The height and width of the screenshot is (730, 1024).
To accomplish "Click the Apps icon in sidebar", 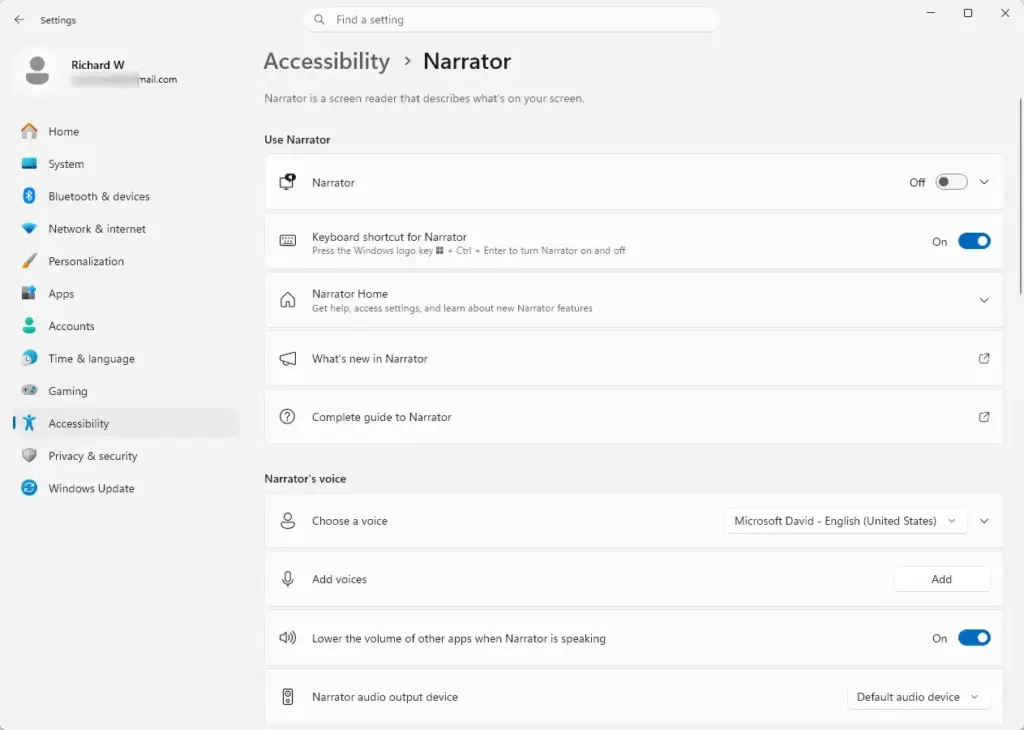I will 29,293.
